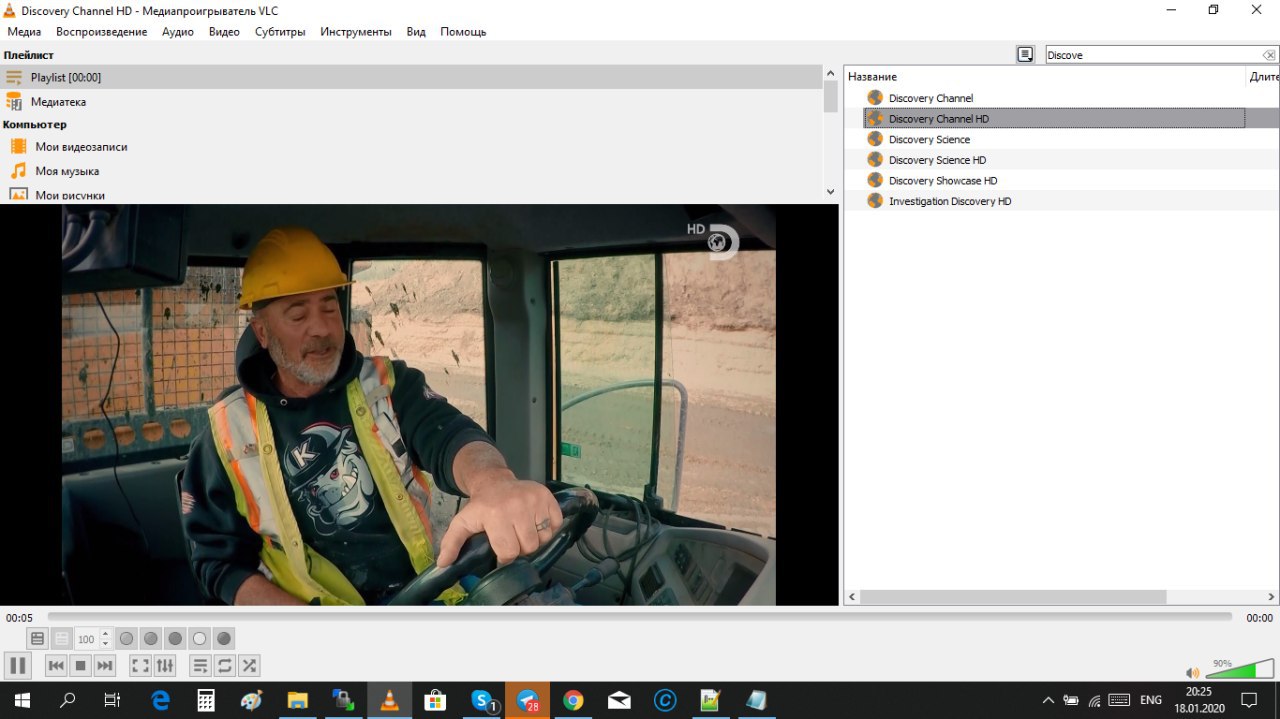Open the Аудио menu
This screenshot has width=1280, height=719.
[x=178, y=31]
